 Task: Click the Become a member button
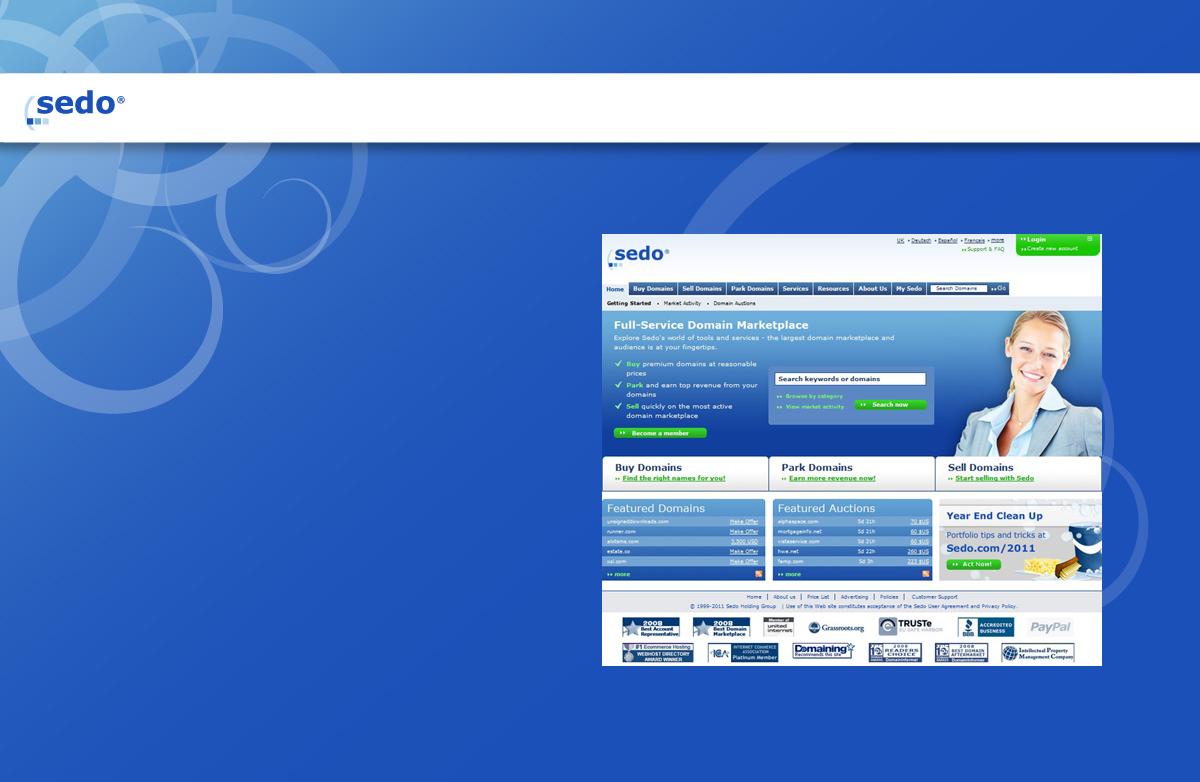(x=660, y=433)
